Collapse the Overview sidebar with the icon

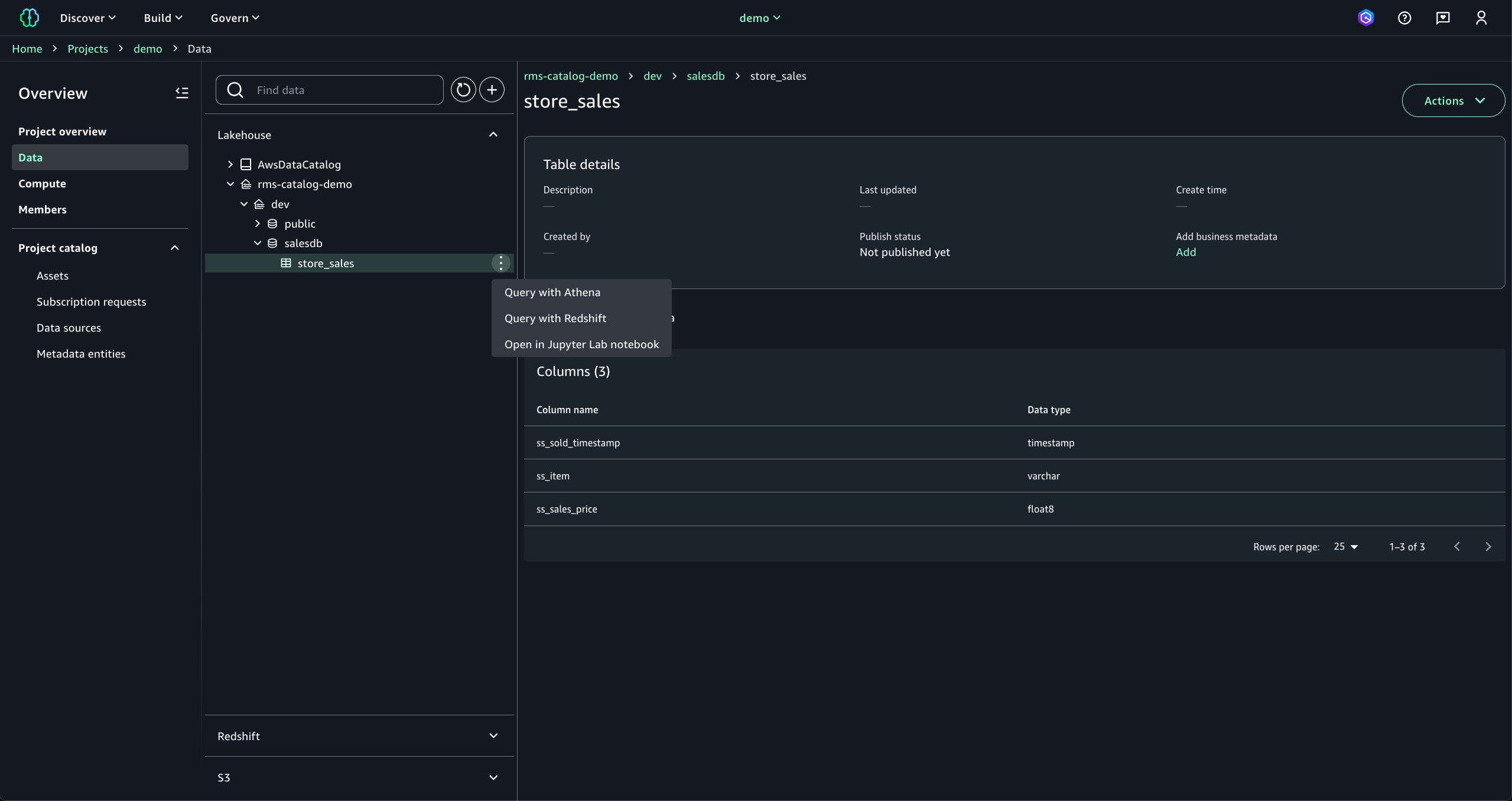point(181,93)
